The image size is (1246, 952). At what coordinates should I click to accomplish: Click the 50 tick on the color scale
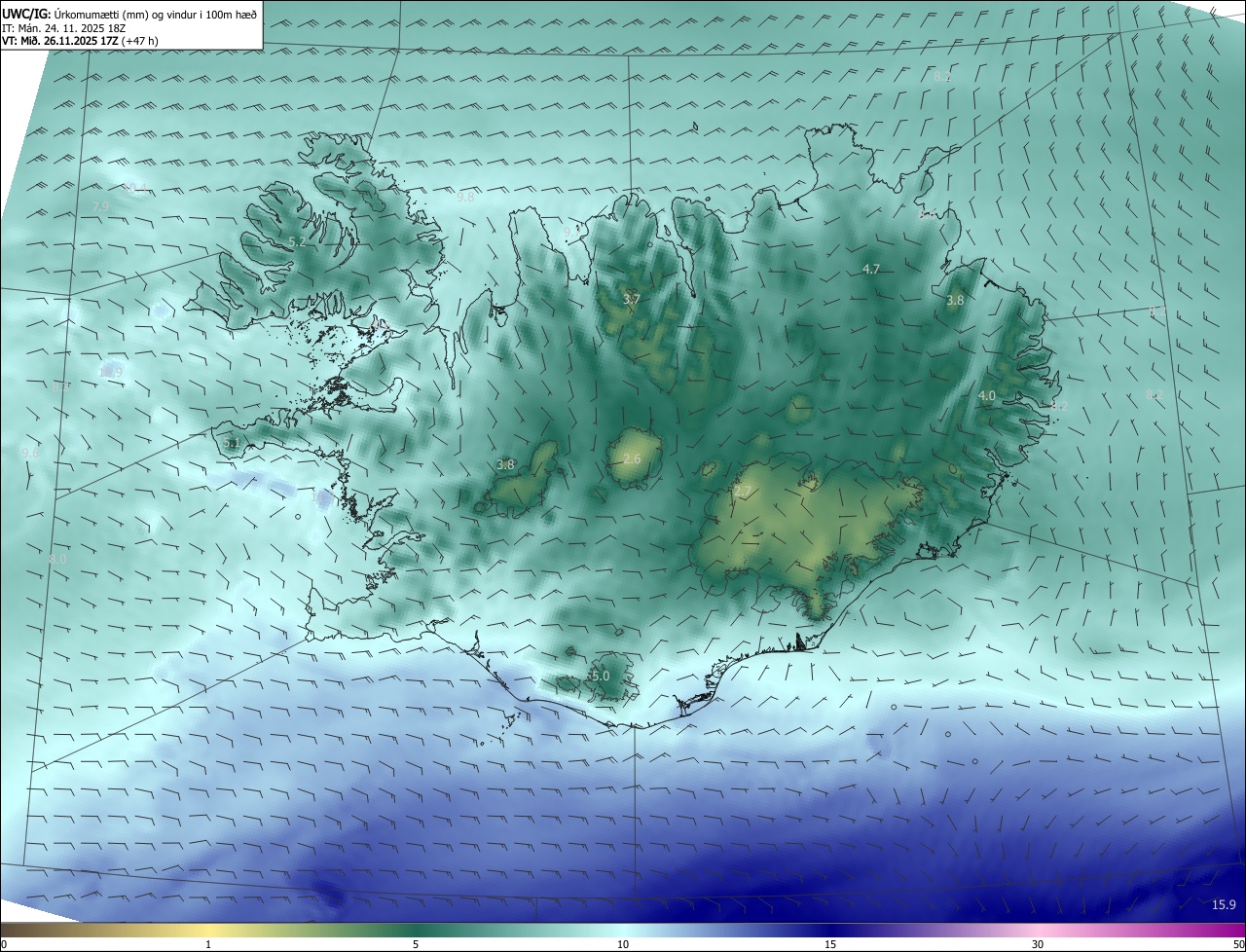tap(1238, 944)
